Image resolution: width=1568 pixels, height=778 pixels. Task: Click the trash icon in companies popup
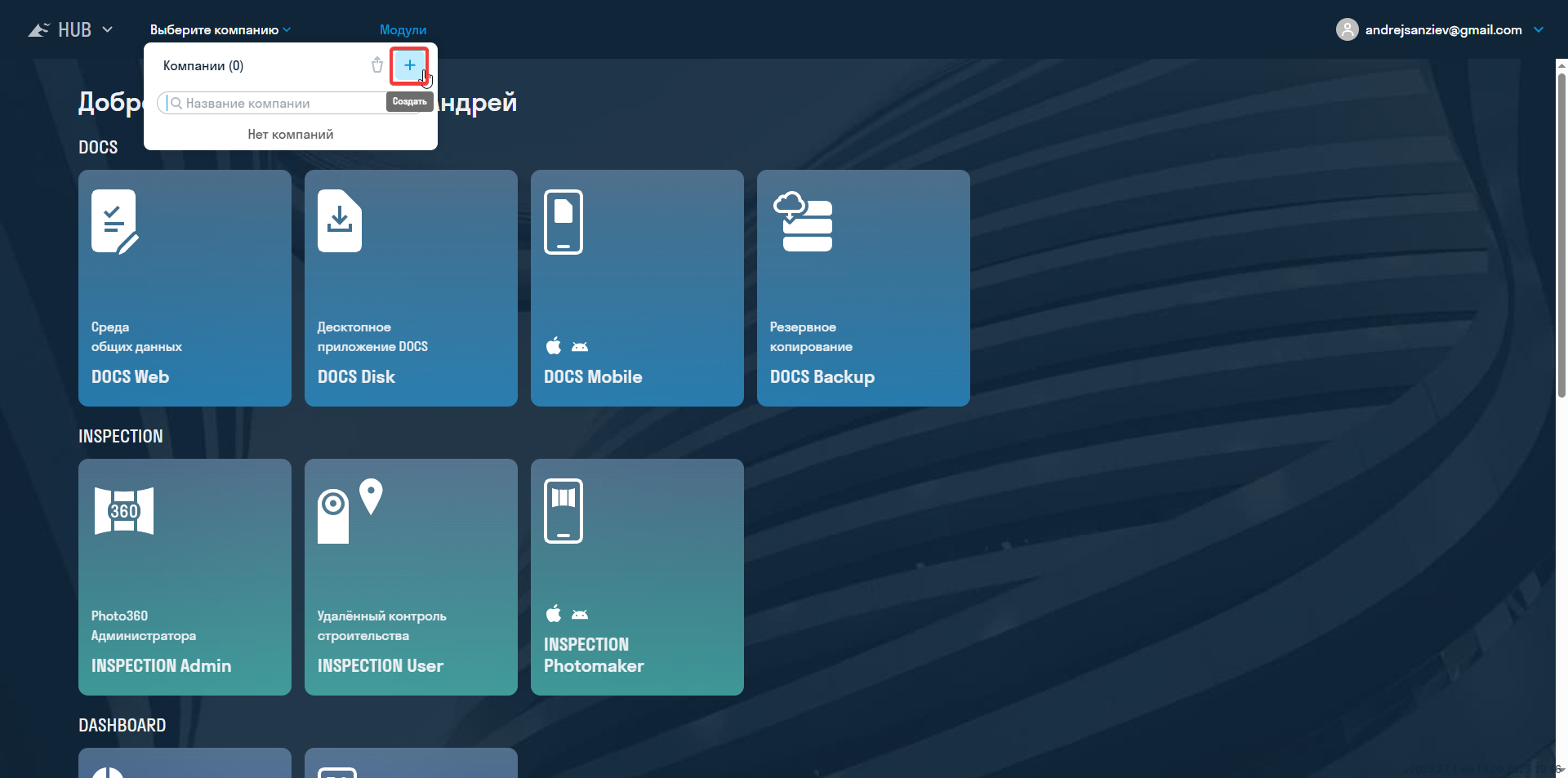click(376, 65)
